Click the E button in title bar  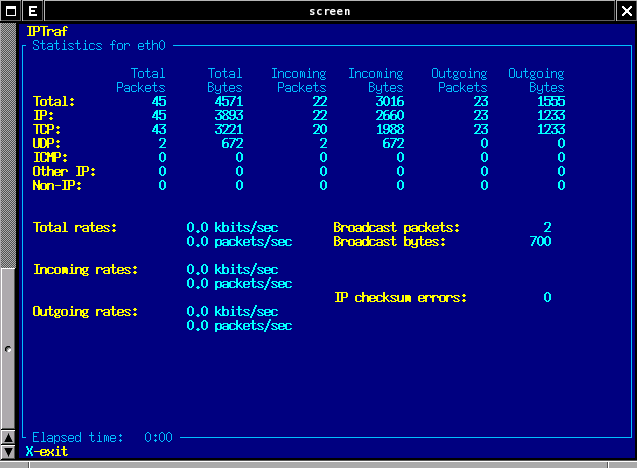[33, 11]
